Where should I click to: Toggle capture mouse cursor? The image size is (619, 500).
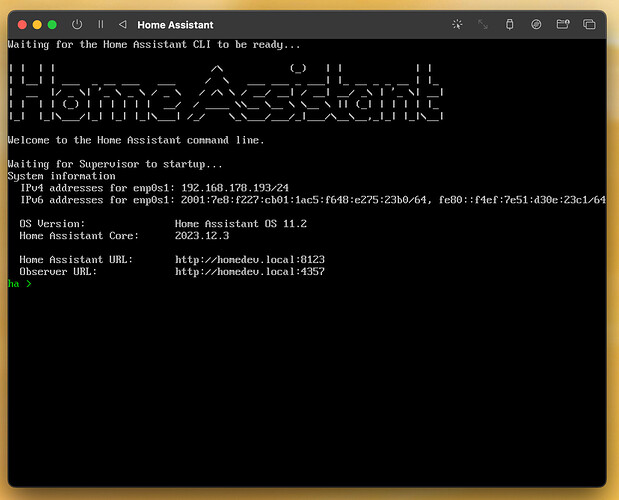[457, 24]
